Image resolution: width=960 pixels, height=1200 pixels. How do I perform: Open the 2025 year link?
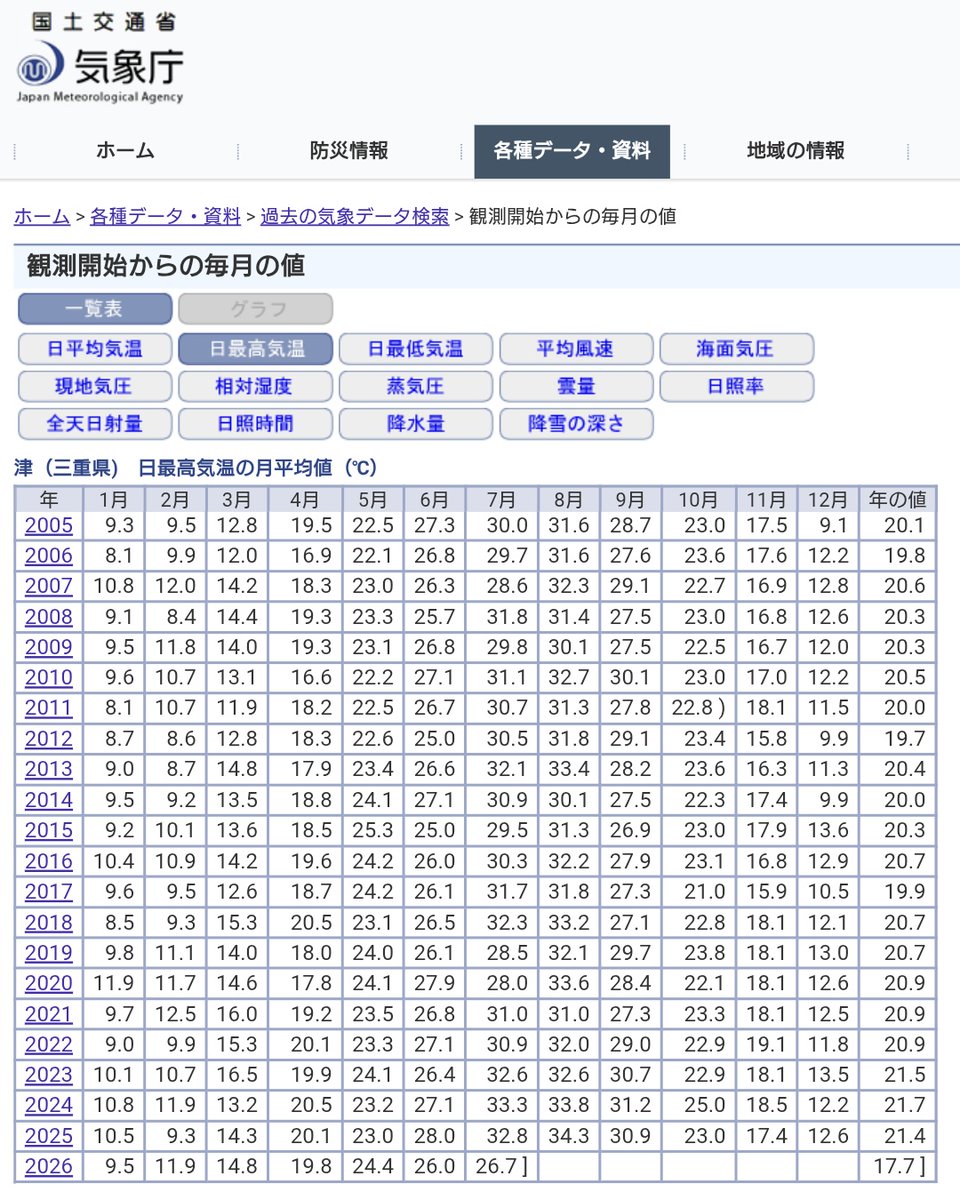pyautogui.click(x=49, y=1136)
